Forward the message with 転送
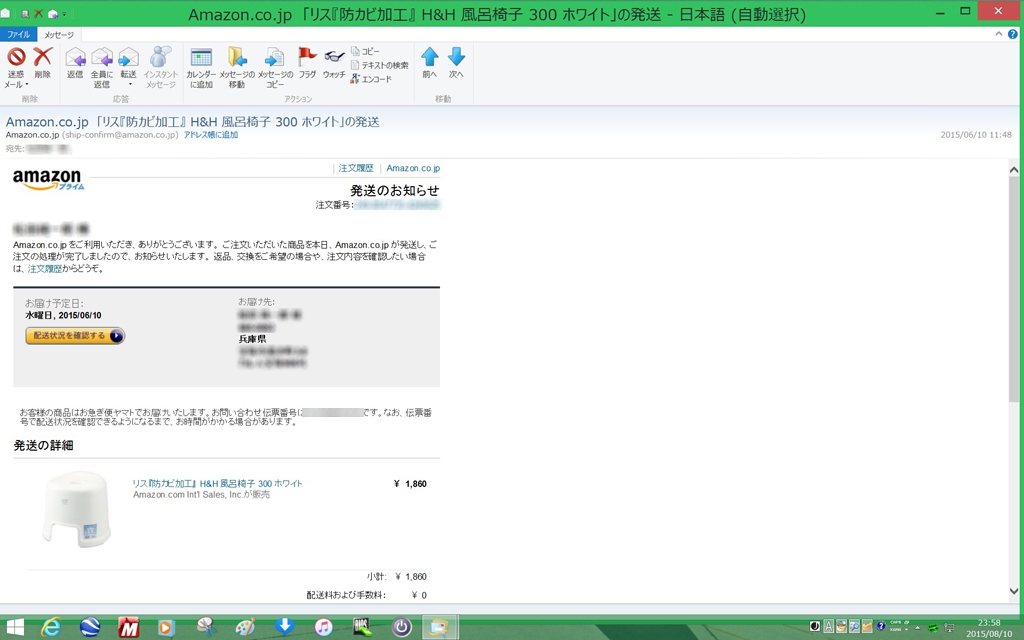 point(129,63)
